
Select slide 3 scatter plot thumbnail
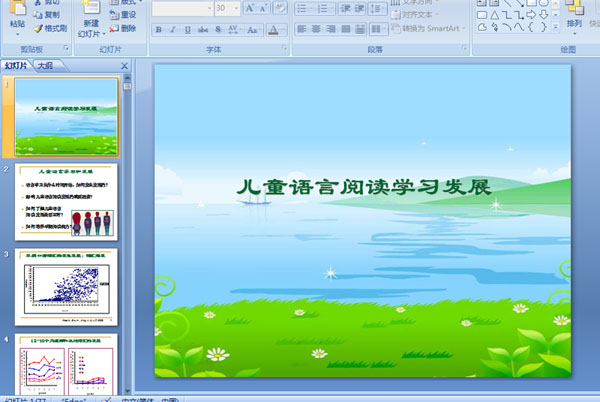pos(66,287)
